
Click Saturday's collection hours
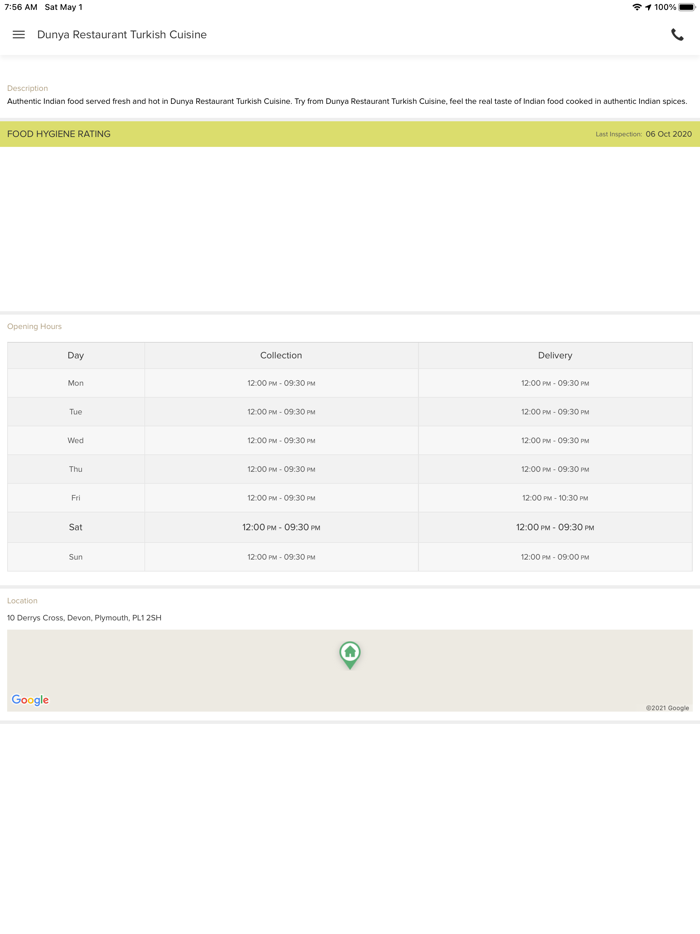(281, 527)
